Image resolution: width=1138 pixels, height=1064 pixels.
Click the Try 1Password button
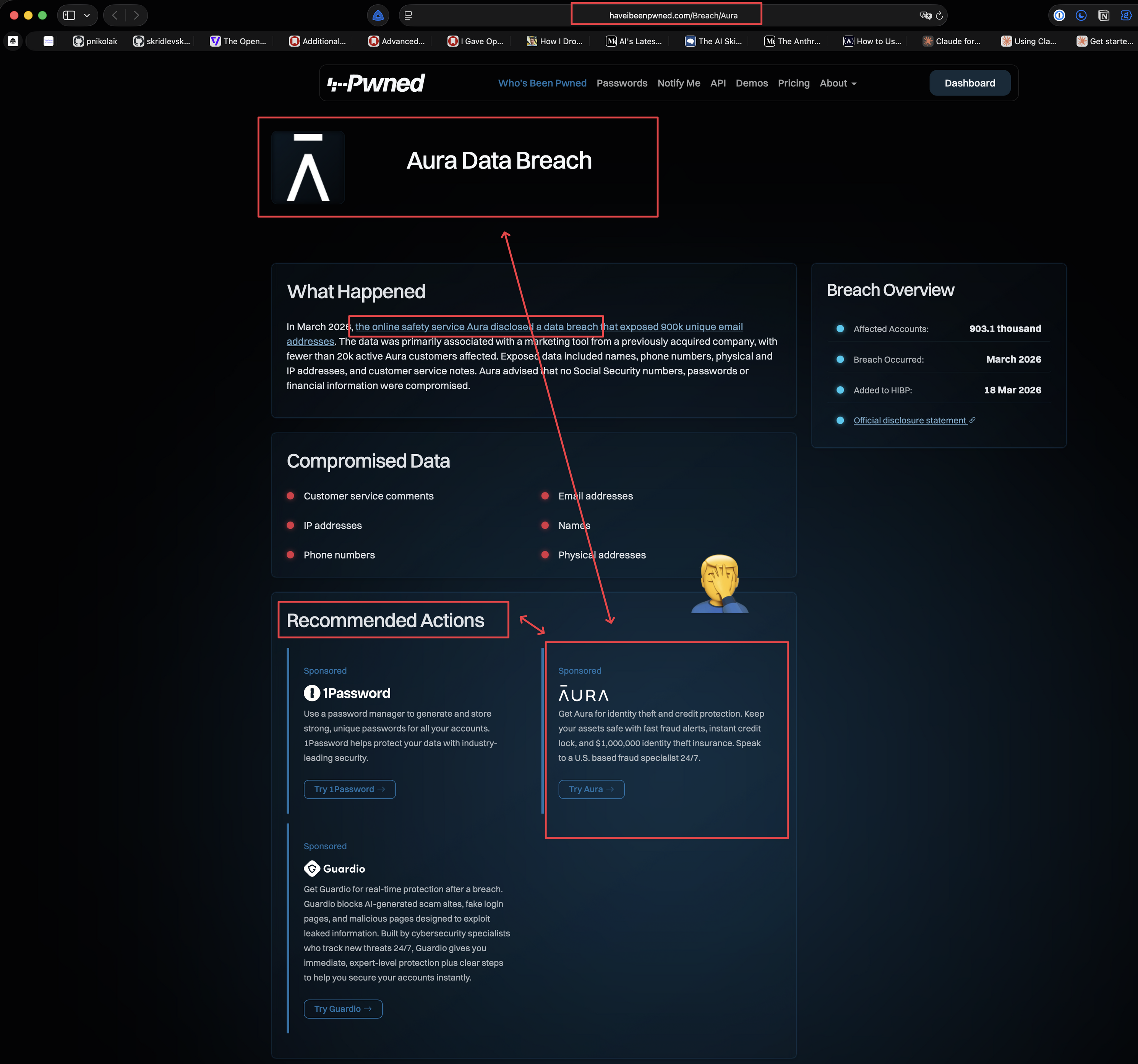(349, 789)
